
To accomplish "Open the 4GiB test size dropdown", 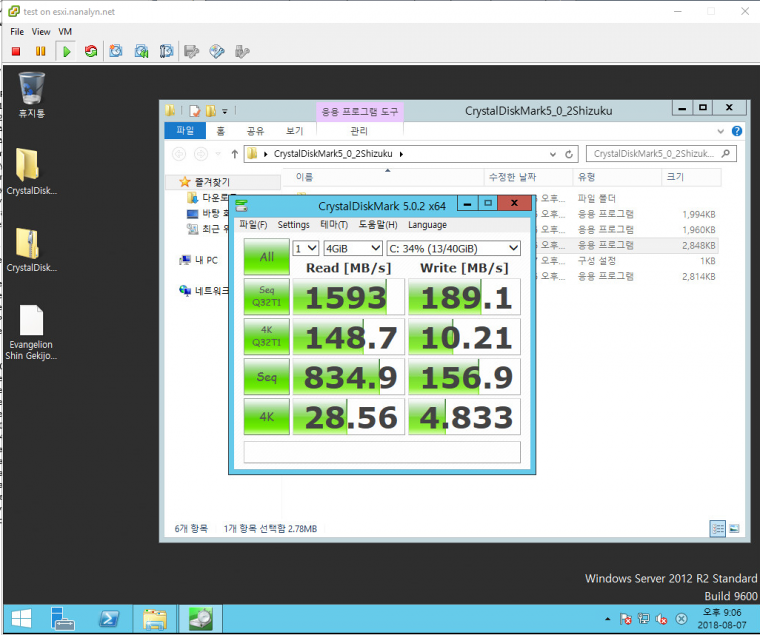I will click(353, 248).
